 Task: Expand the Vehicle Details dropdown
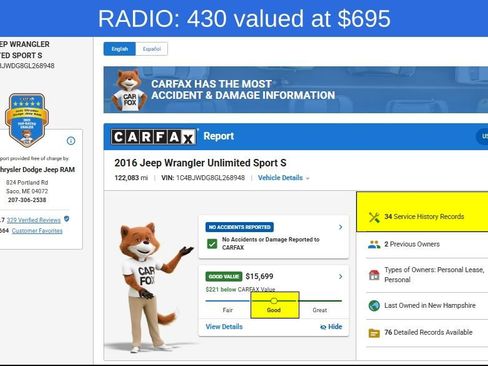point(284,178)
